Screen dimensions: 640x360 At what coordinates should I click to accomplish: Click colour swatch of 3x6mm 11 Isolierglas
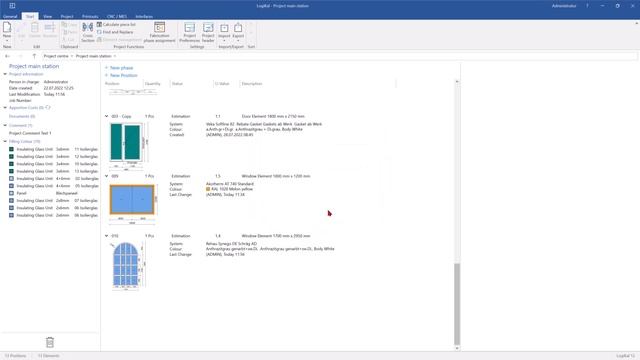point(11,149)
